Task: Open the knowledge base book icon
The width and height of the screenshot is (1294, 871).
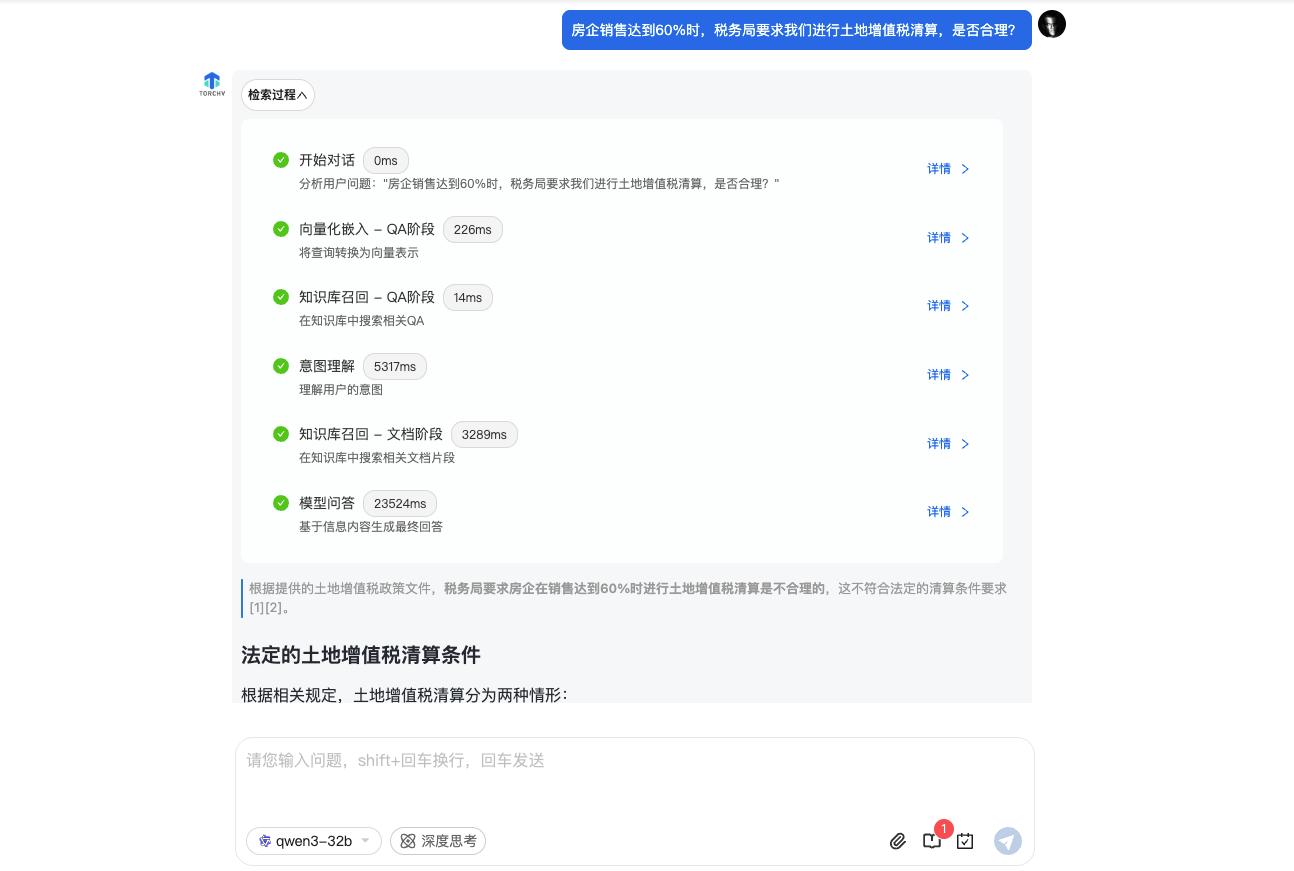Action: pos(931,841)
